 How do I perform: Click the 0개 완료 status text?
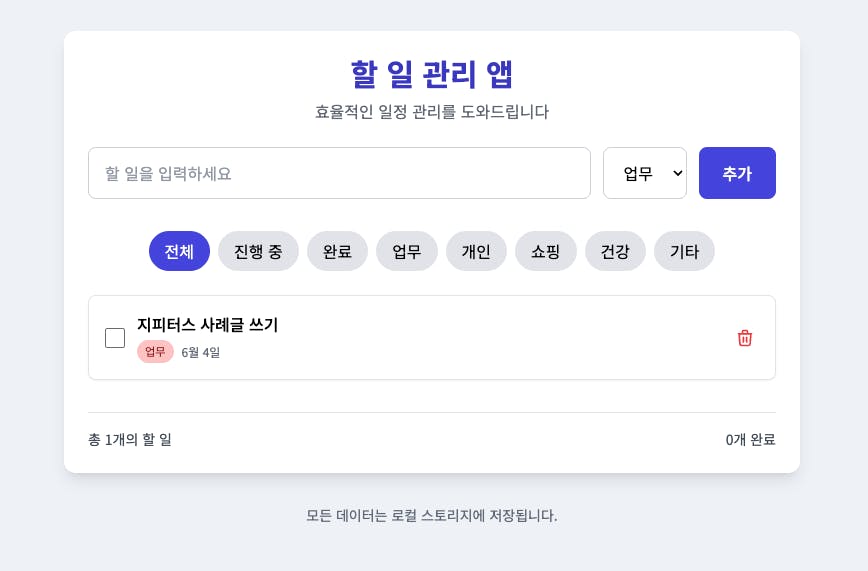(750, 440)
